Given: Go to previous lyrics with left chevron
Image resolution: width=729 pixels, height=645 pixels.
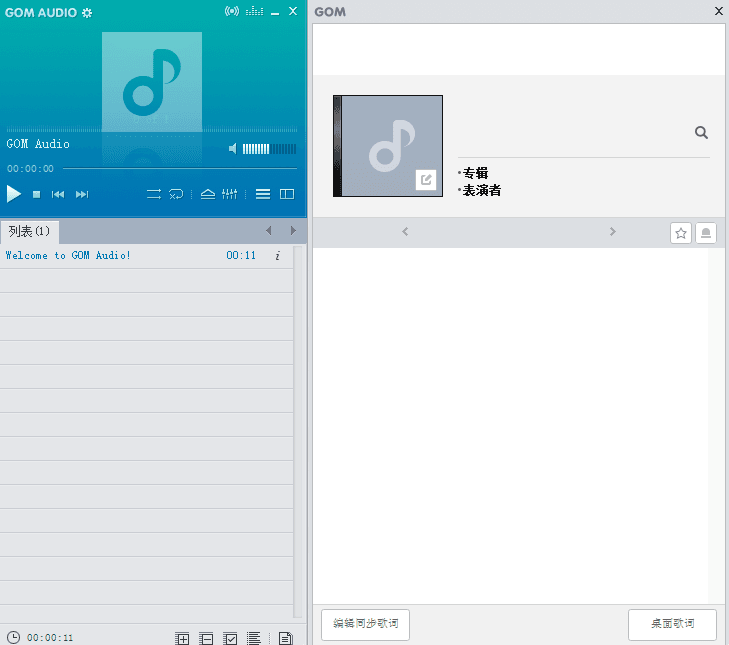Looking at the screenshot, I should click(x=405, y=232).
